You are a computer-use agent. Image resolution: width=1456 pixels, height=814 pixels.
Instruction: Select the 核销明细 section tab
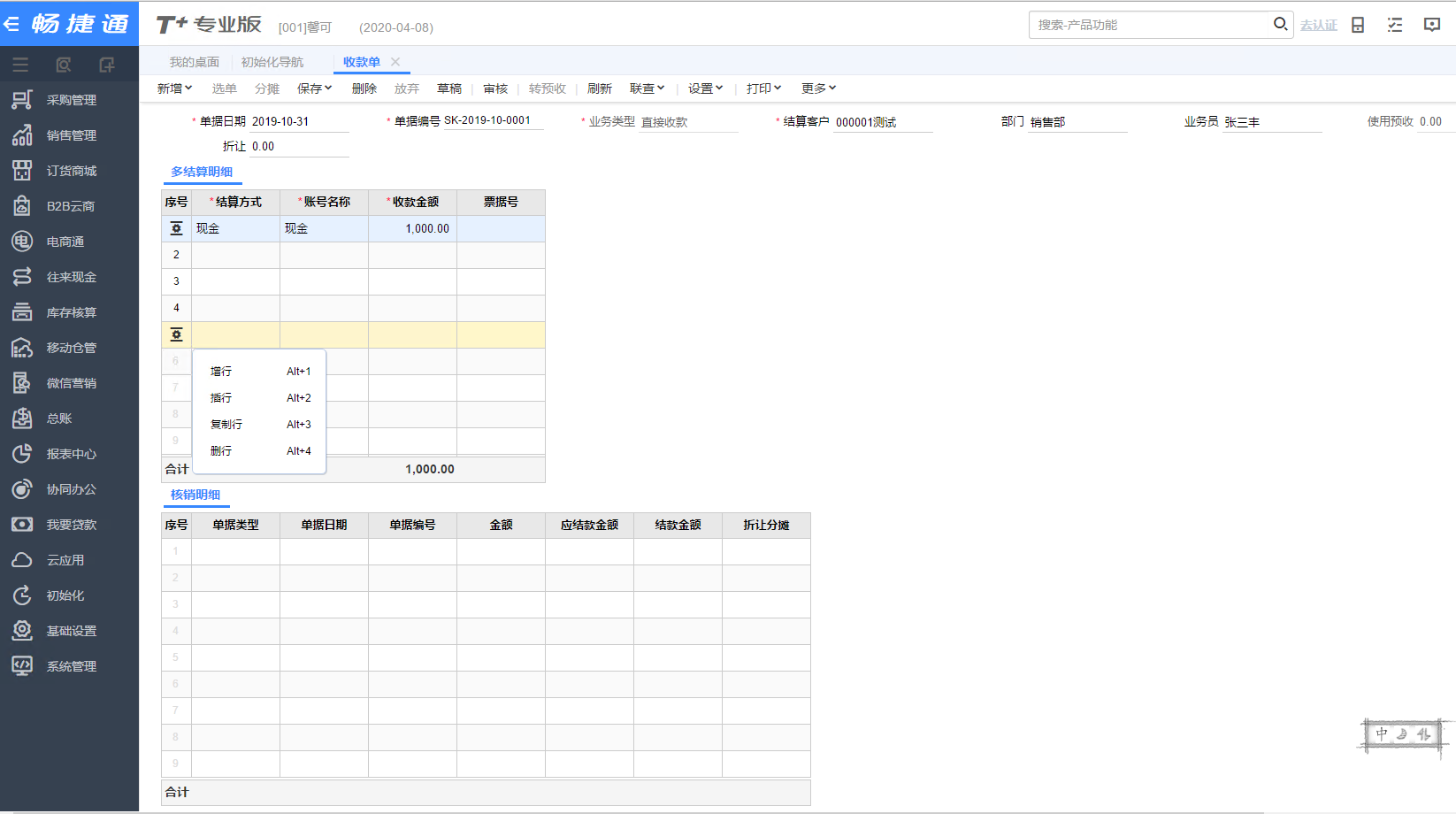coord(195,495)
